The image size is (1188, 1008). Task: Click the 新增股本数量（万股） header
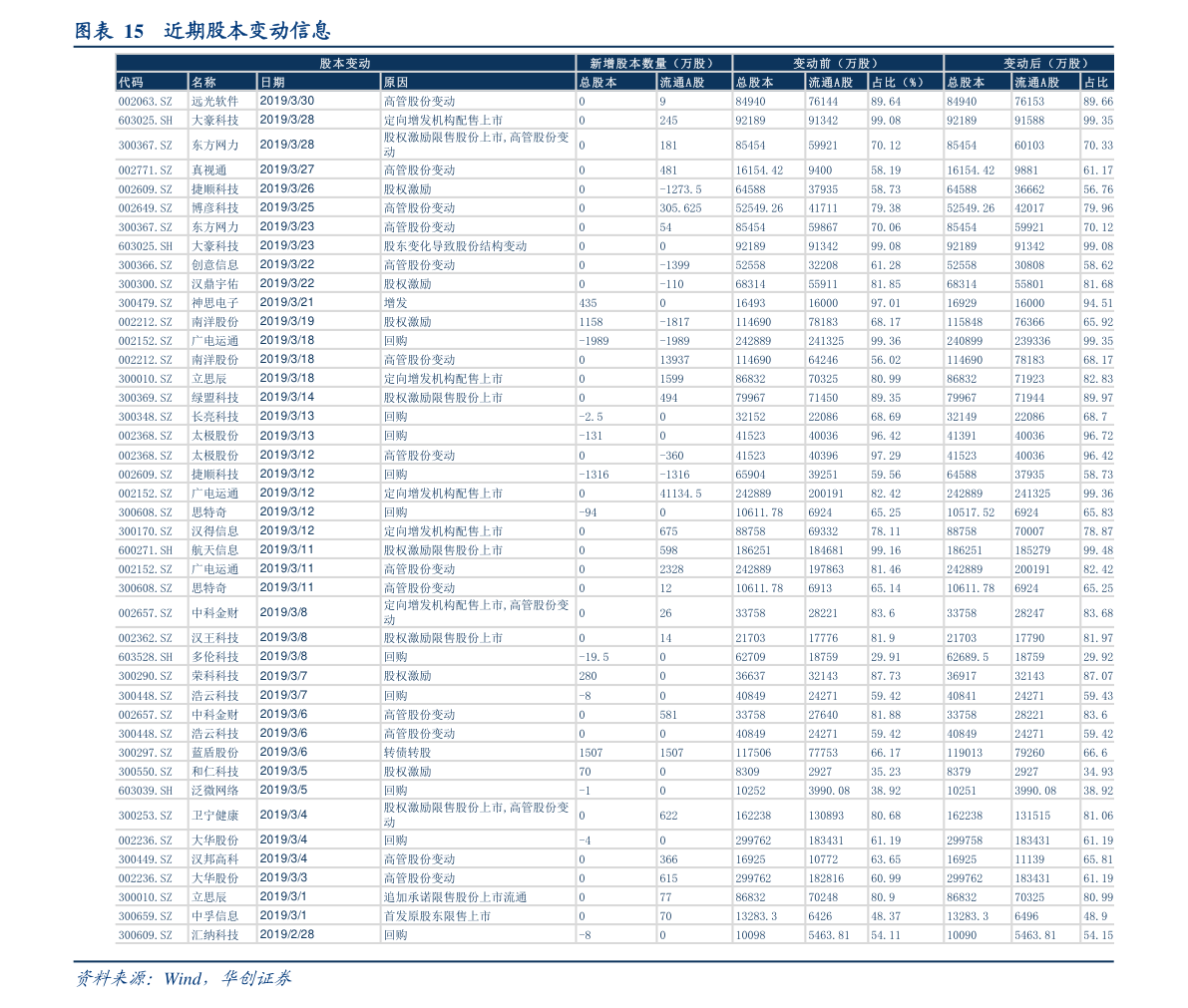click(653, 62)
